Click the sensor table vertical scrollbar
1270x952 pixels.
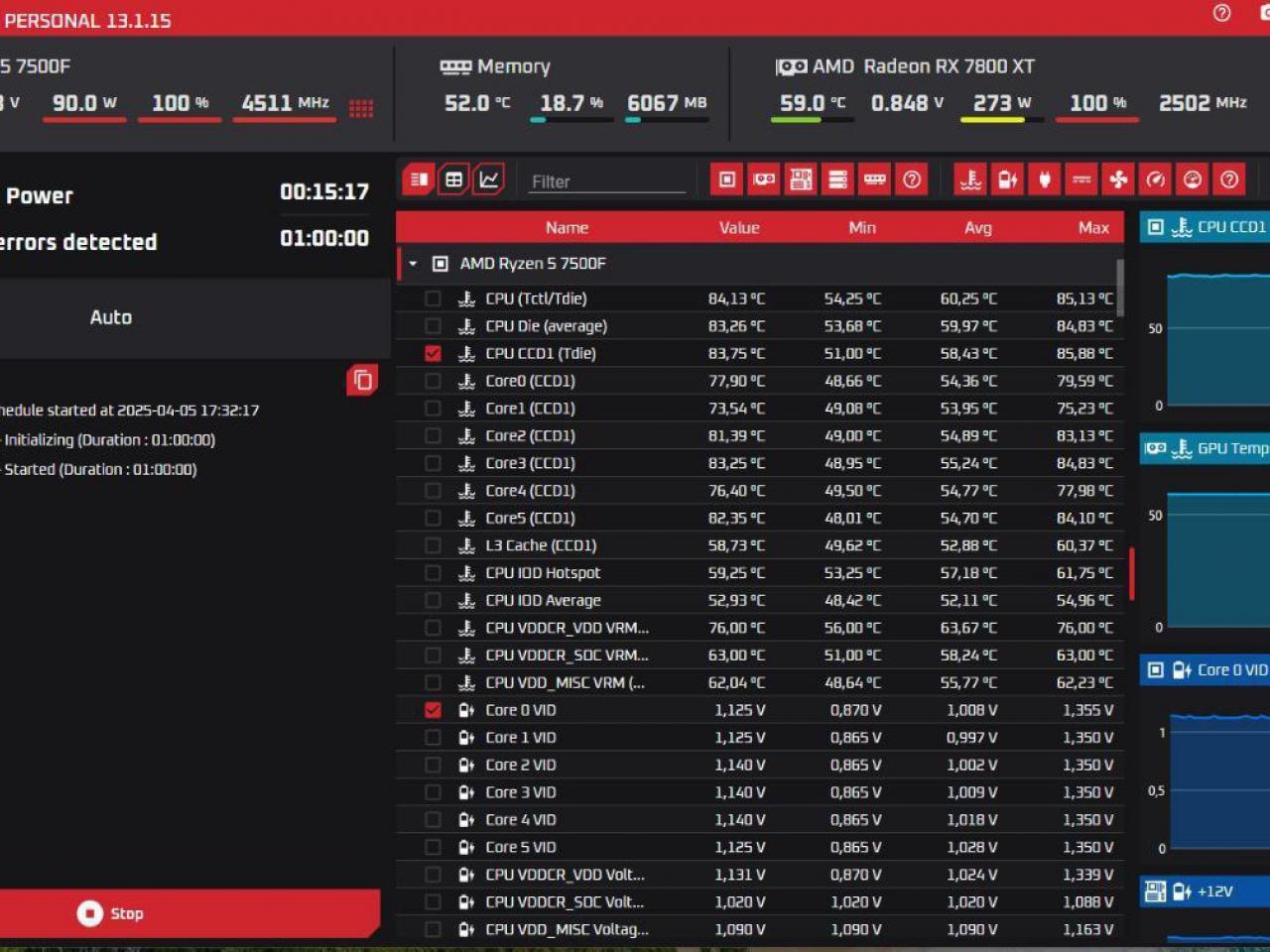tap(1120, 286)
